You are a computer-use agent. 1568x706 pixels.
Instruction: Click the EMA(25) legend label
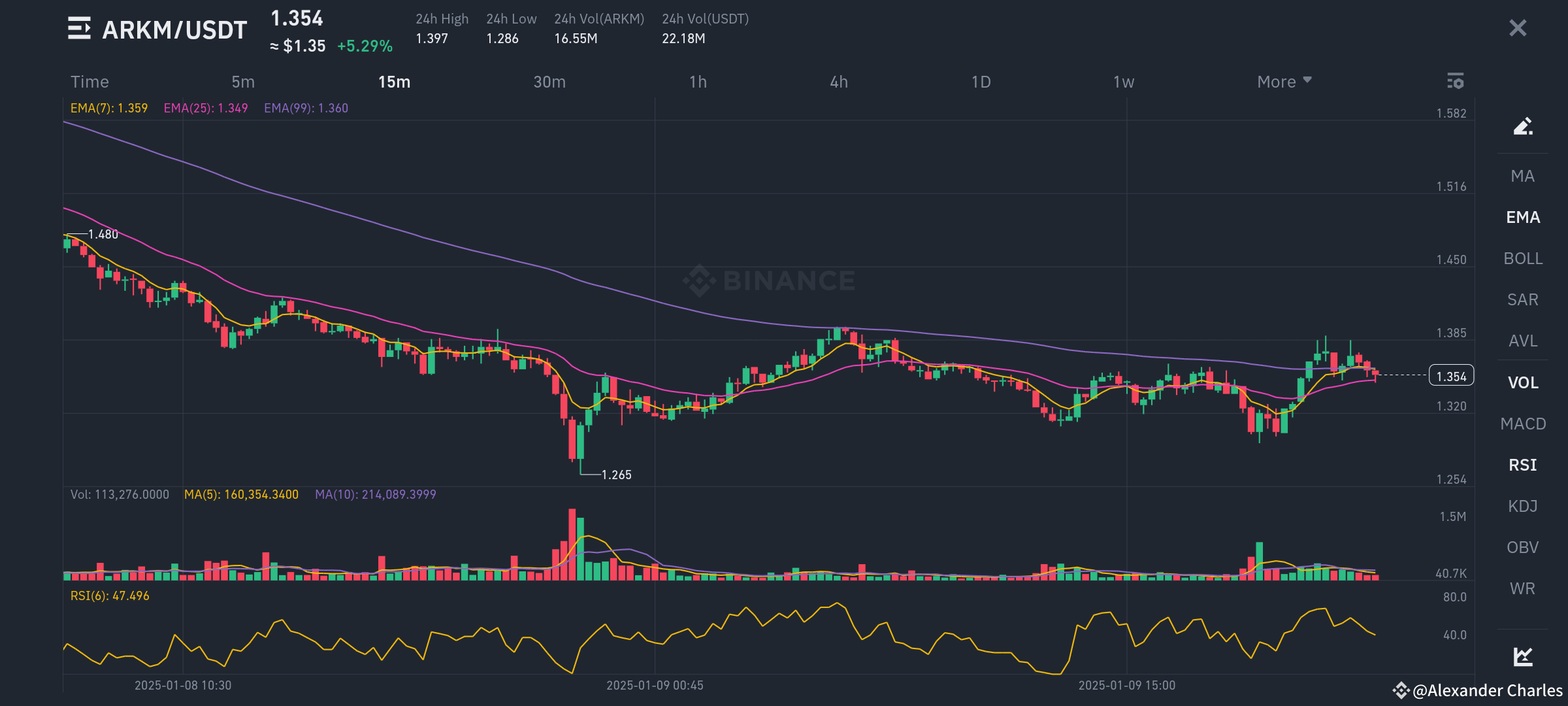coord(204,108)
